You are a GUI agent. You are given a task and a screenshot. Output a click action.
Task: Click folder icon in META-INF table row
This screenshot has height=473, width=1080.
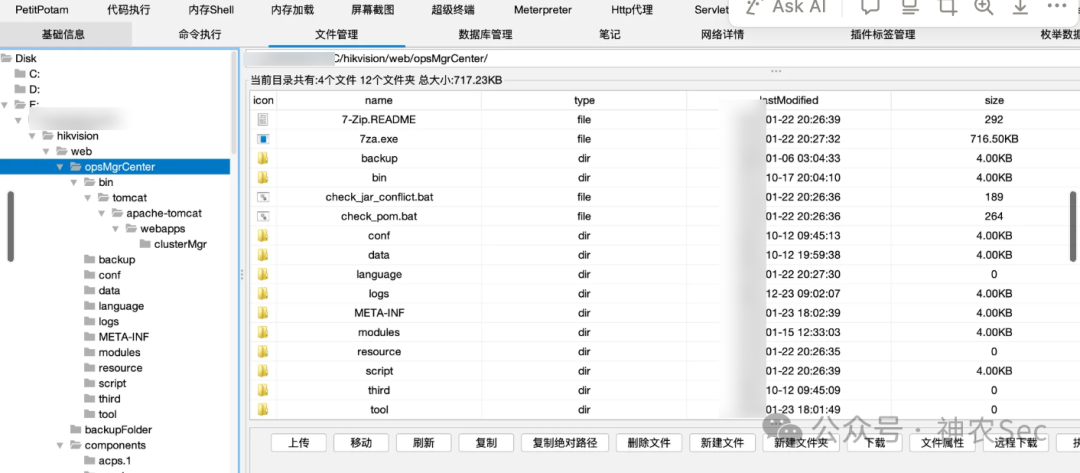262,313
